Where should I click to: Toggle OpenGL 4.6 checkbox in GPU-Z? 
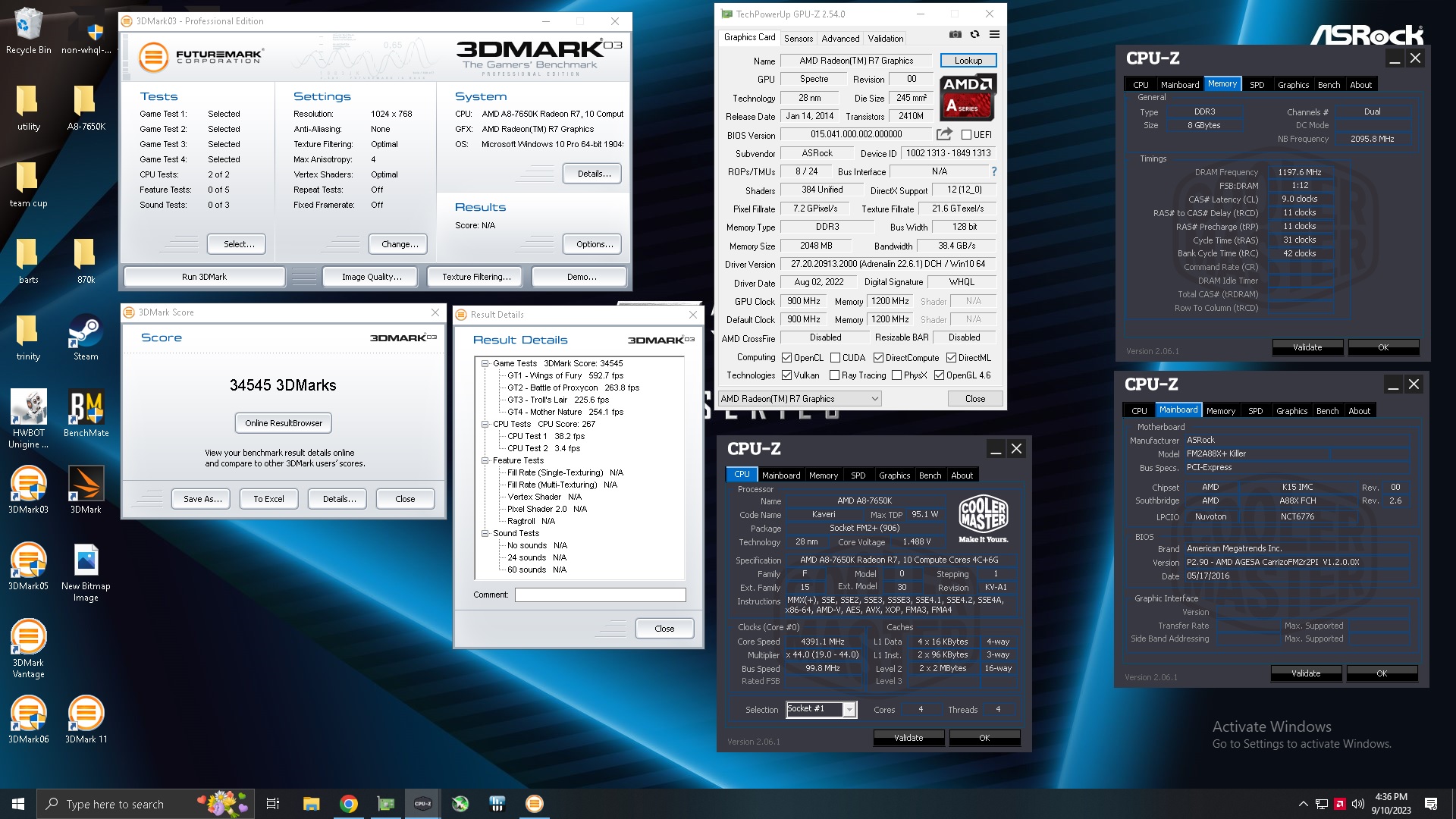[939, 375]
